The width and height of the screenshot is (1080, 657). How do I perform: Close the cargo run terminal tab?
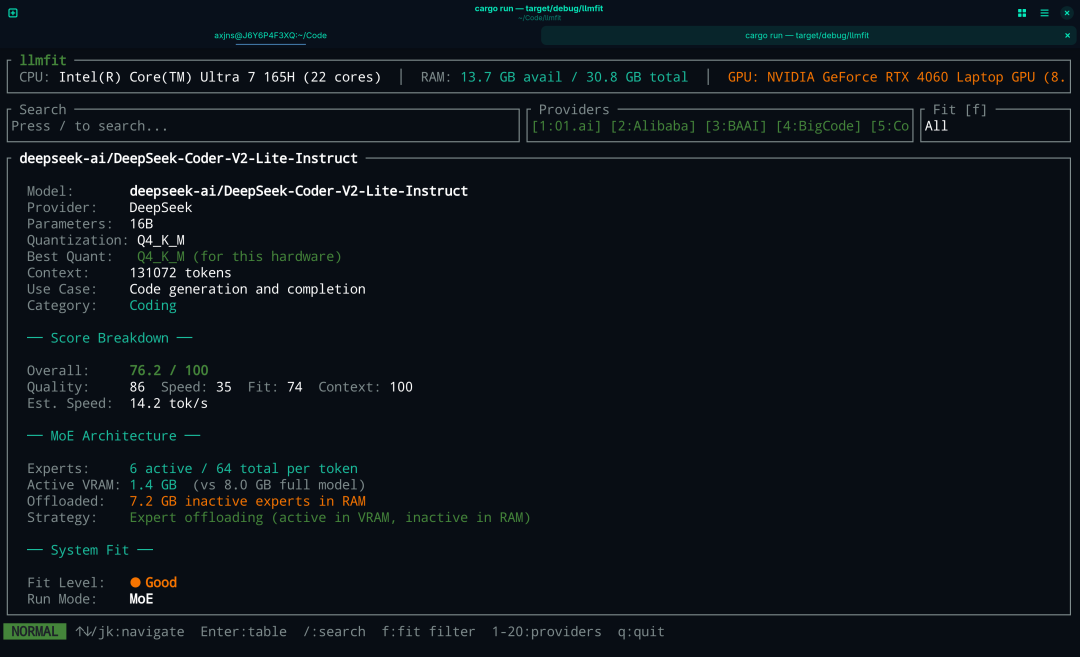[x=1068, y=35]
